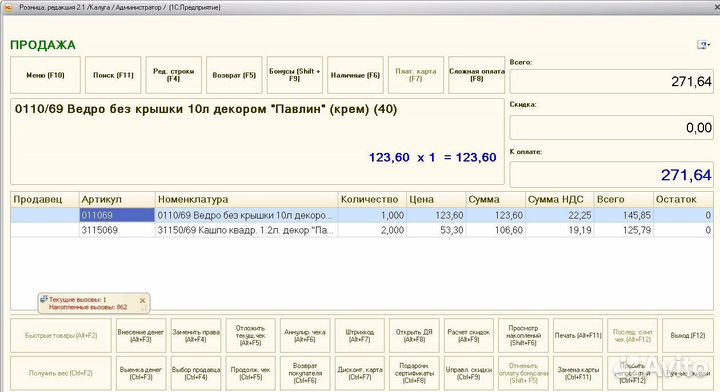Click the total cell 145,85
720x392 pixels.
click(x=624, y=215)
